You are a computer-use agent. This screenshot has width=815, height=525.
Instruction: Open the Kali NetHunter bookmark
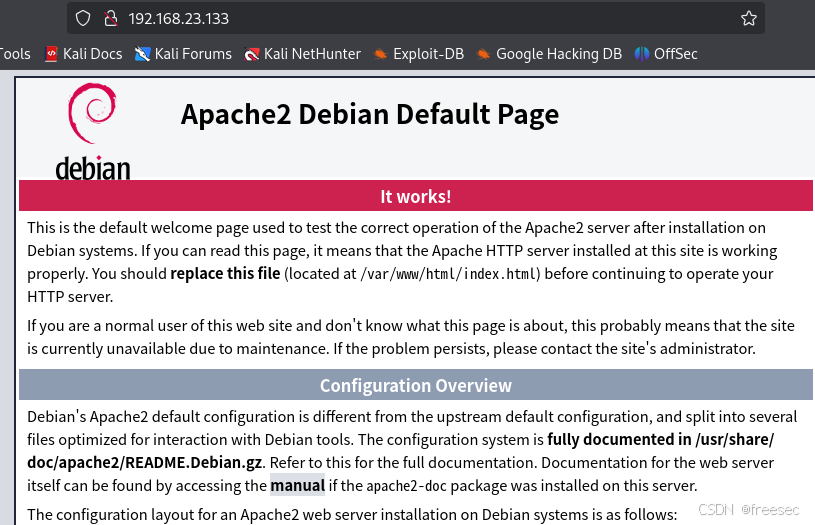(303, 54)
